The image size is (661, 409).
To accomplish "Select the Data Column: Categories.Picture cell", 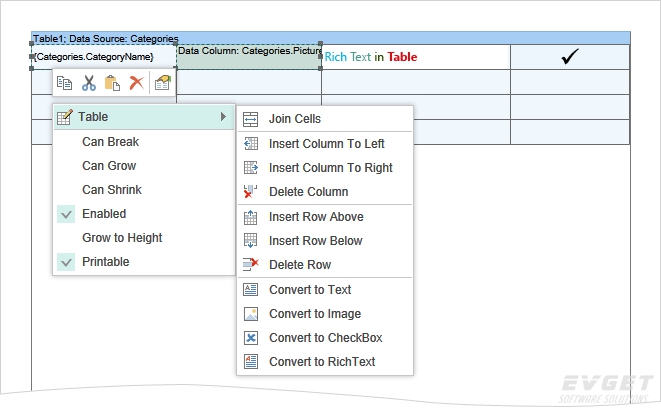I will click(249, 56).
